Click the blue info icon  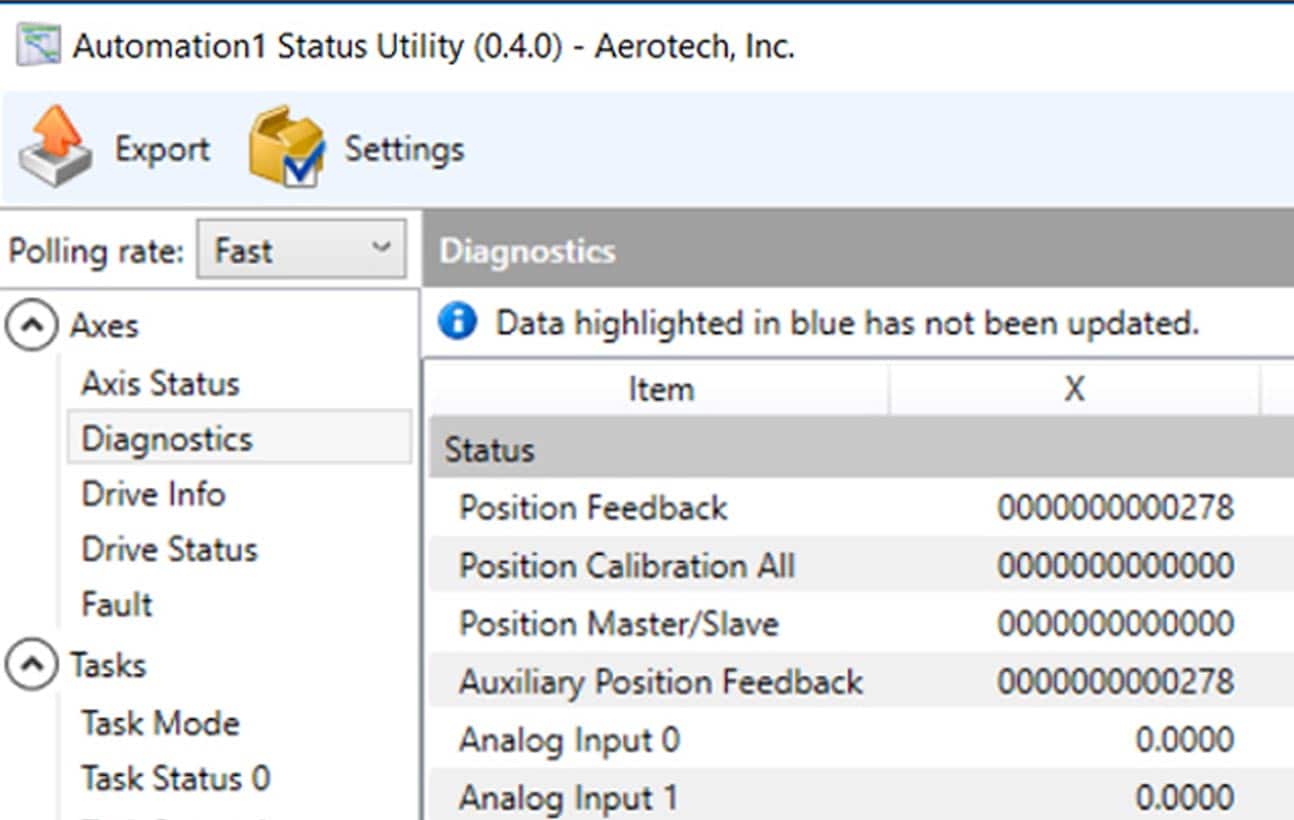click(x=457, y=322)
